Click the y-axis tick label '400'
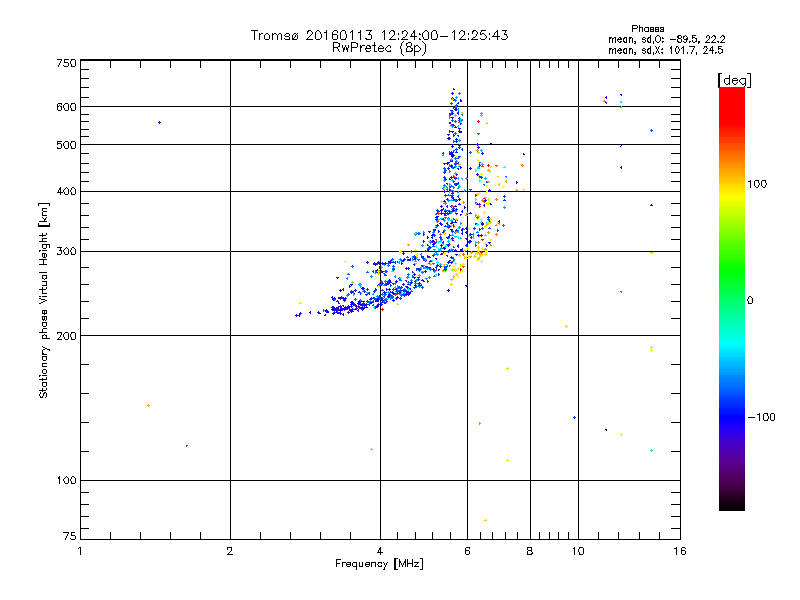 [x=66, y=192]
